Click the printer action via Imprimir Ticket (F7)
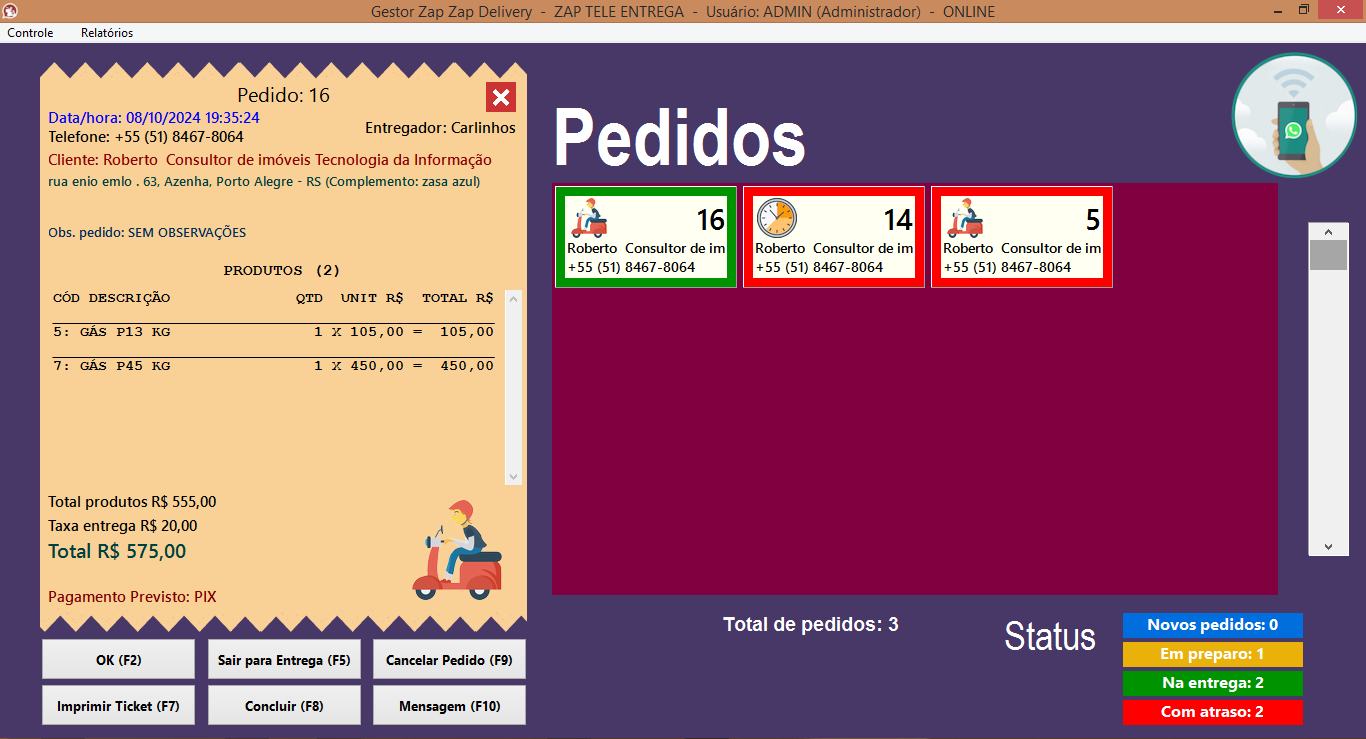Screen dimensions: 1366x739 (118, 705)
